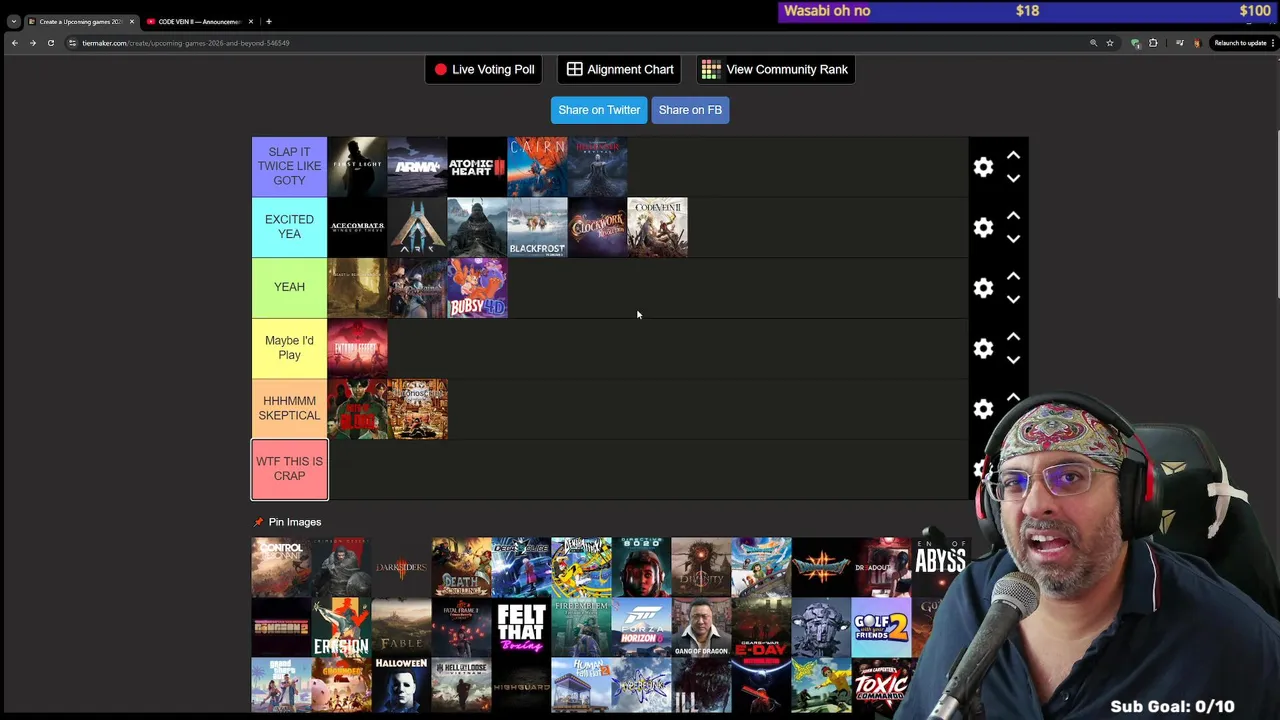Select the ARMA 4 game thumbnail
The image size is (1280, 720).
[x=417, y=167]
